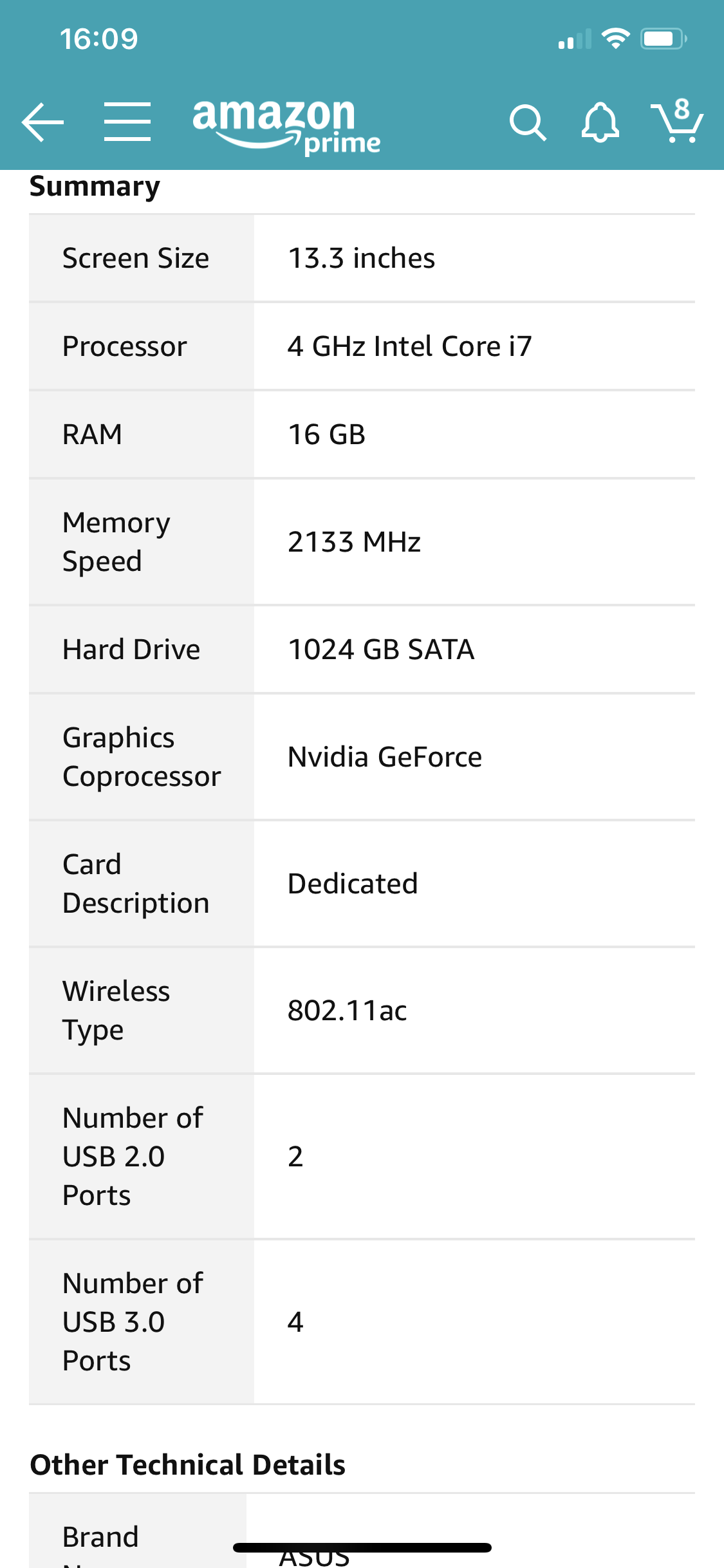Tap the Other Technical Details heading
The image size is (724, 1568).
(x=188, y=1464)
